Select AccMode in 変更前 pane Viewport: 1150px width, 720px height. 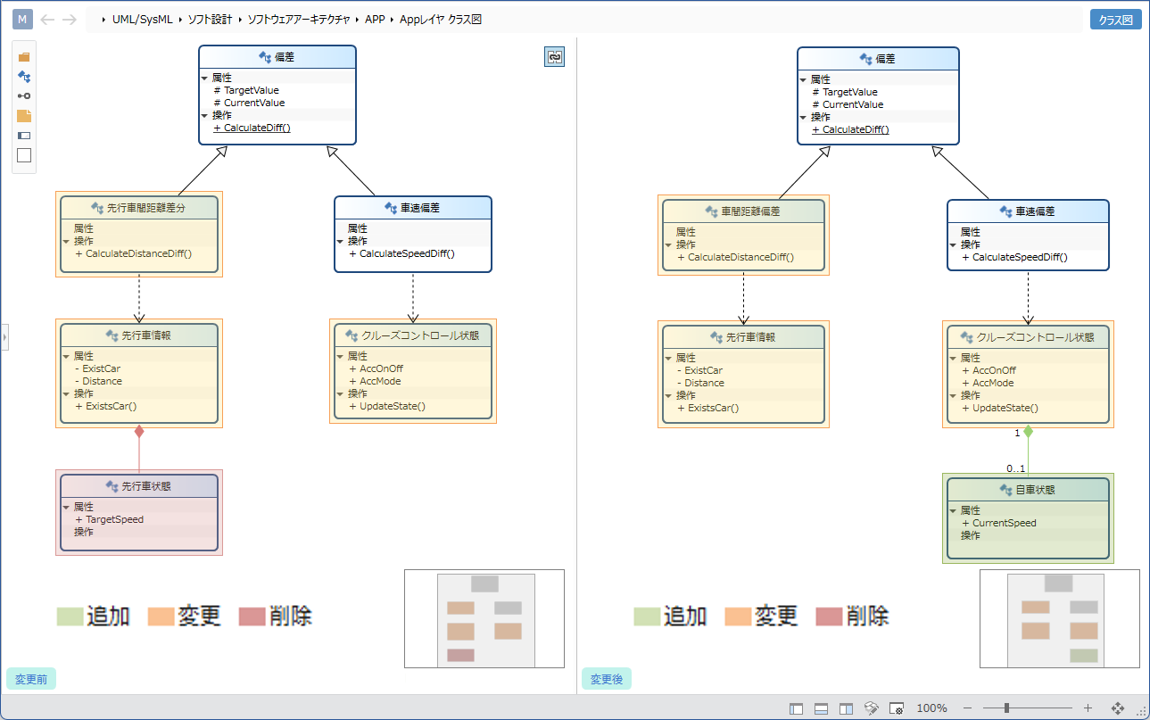pos(376,381)
